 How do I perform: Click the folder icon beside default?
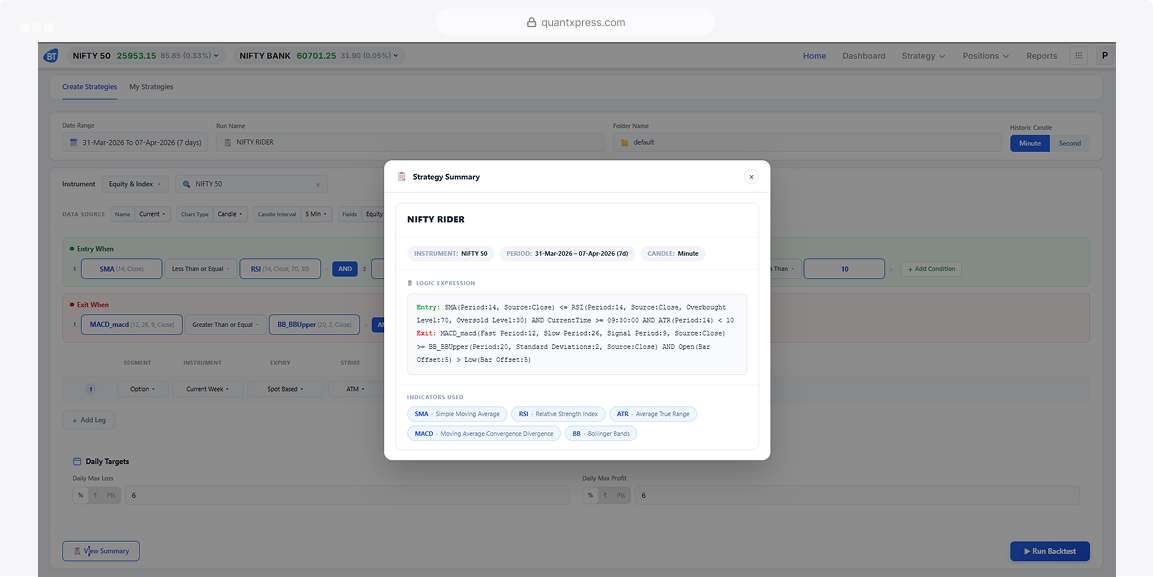click(x=625, y=143)
